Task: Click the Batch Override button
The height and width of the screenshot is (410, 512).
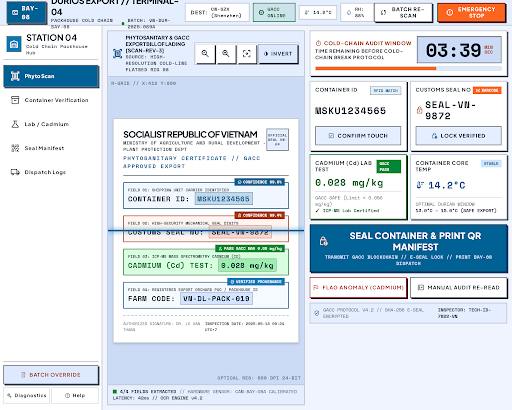Action: click(51, 375)
